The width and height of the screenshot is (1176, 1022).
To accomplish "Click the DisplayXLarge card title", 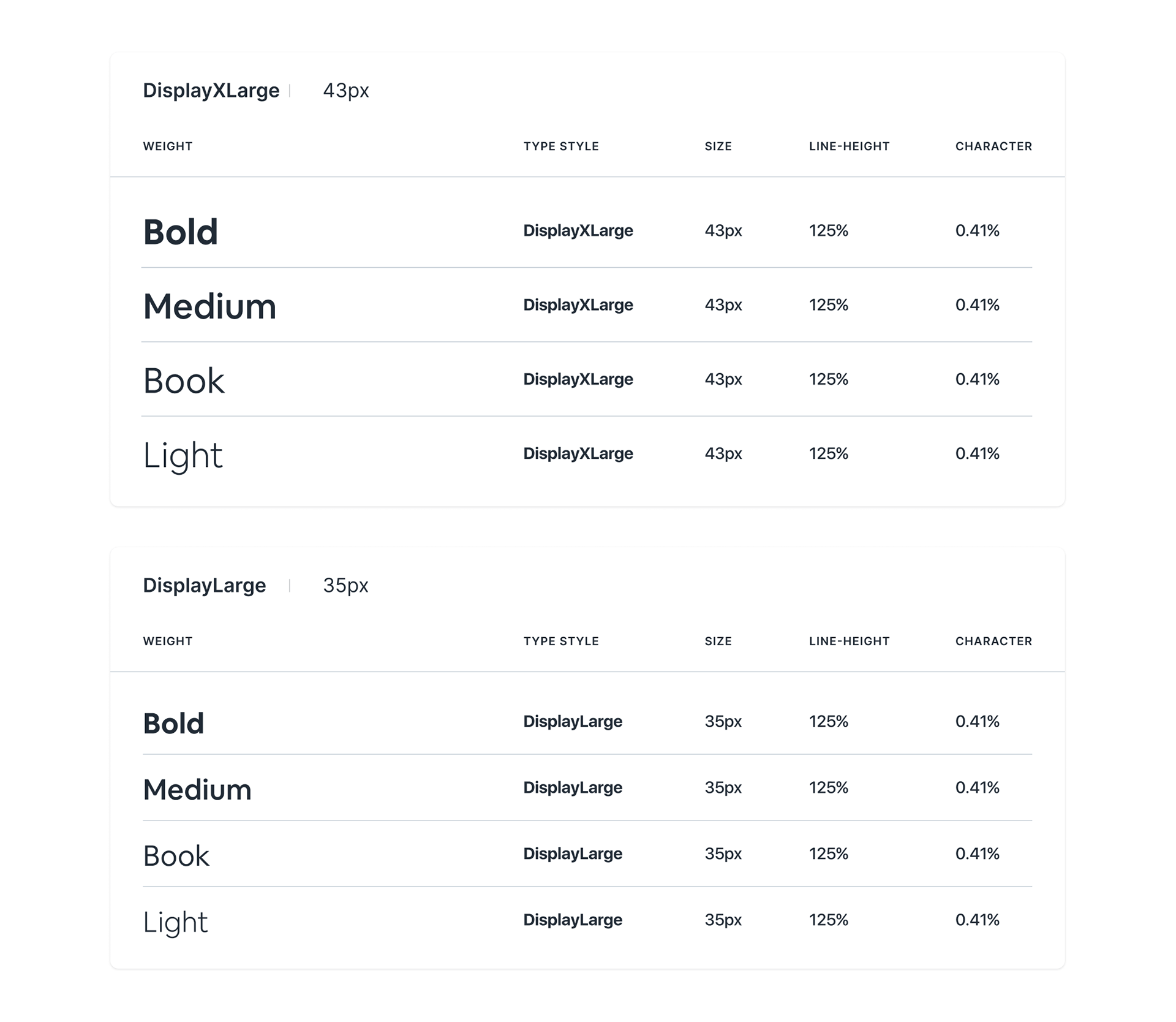I will pos(211,91).
